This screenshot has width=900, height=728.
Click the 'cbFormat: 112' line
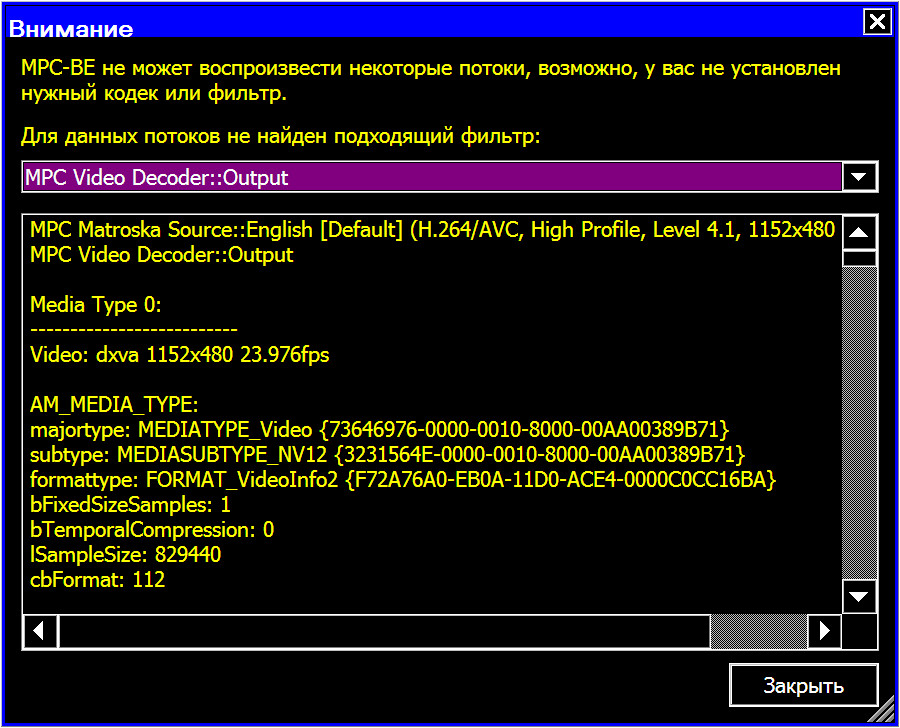tap(98, 579)
